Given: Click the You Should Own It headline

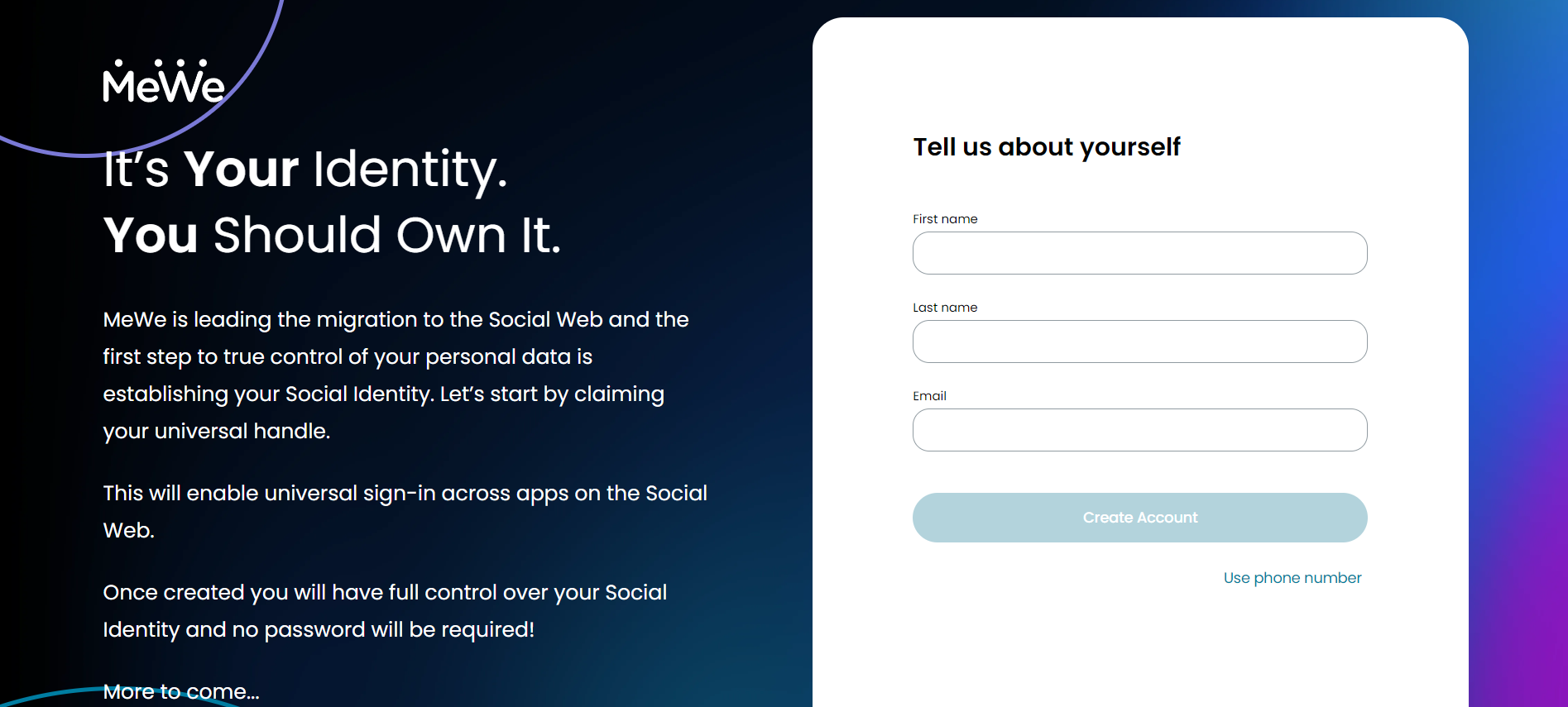Looking at the screenshot, I should (332, 235).
